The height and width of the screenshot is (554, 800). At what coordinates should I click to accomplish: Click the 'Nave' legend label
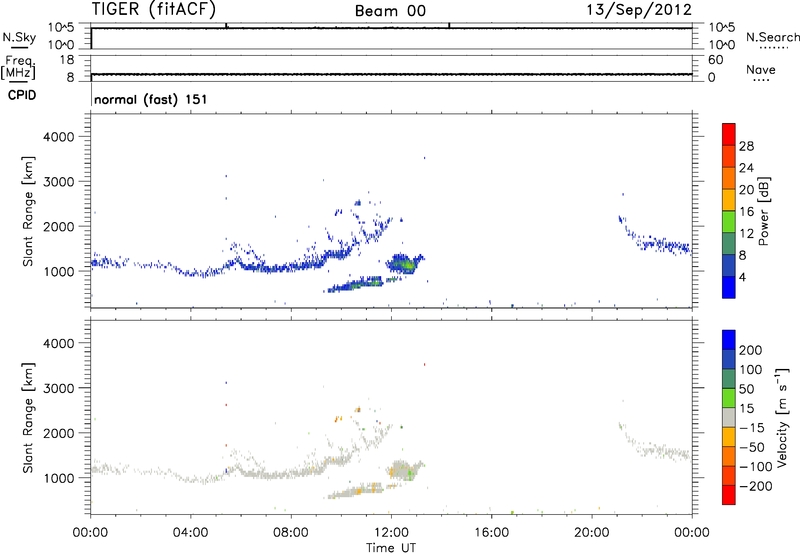tap(761, 69)
